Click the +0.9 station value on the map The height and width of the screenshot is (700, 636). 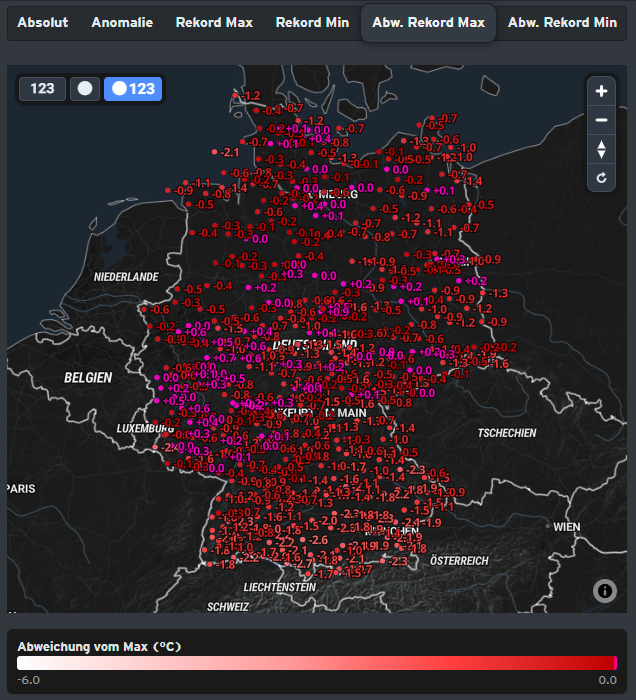[x=338, y=312]
